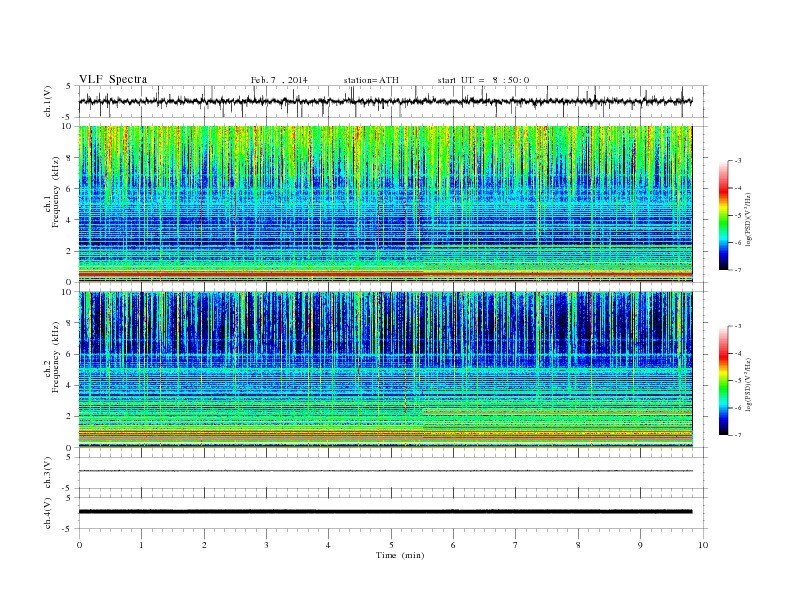
Task: Click the "station=ATH" header label
Action: (x=371, y=80)
